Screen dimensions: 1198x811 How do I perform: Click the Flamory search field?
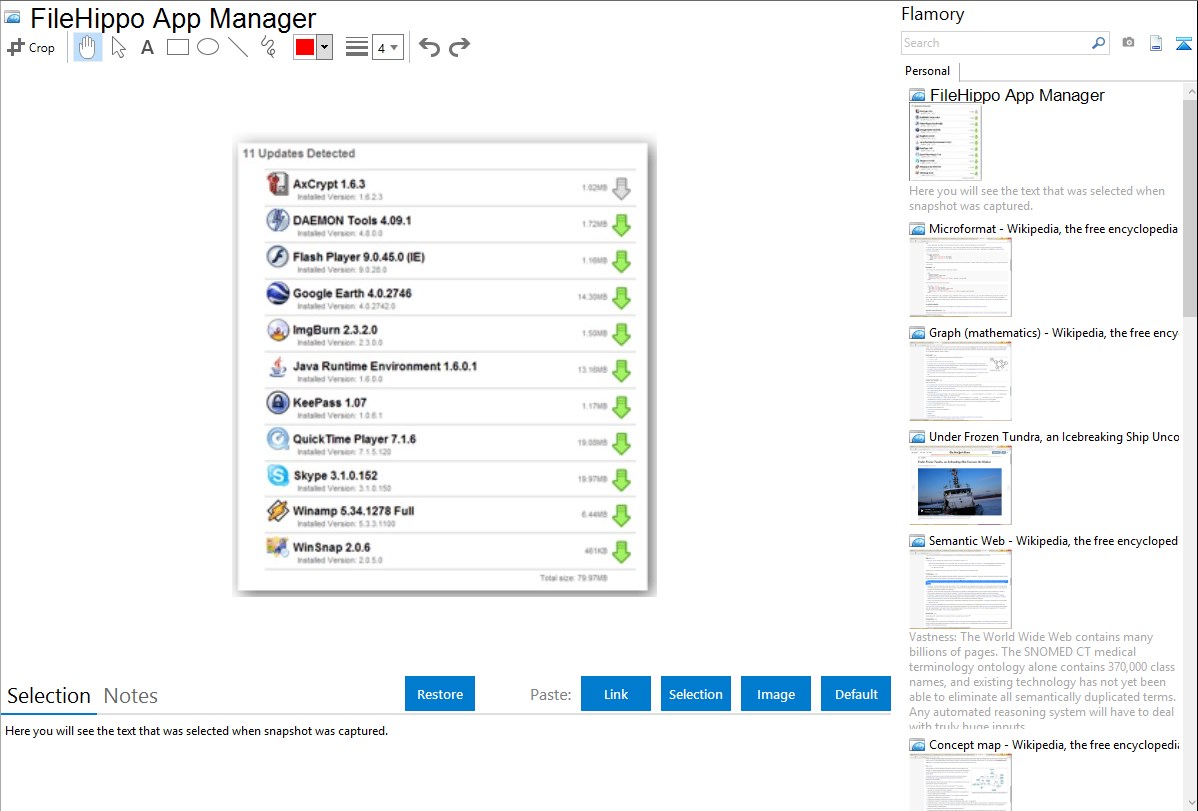point(996,43)
